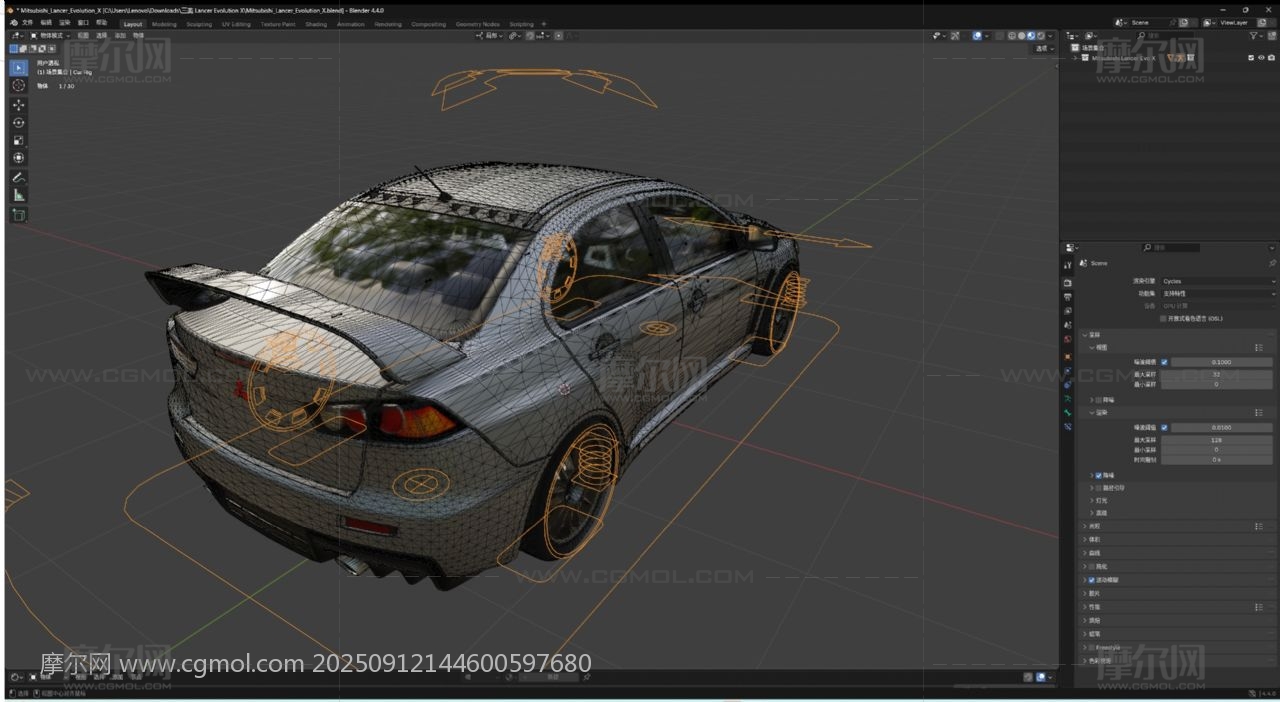Expand the 体积 panel
This screenshot has width=1280, height=702.
[1085, 539]
